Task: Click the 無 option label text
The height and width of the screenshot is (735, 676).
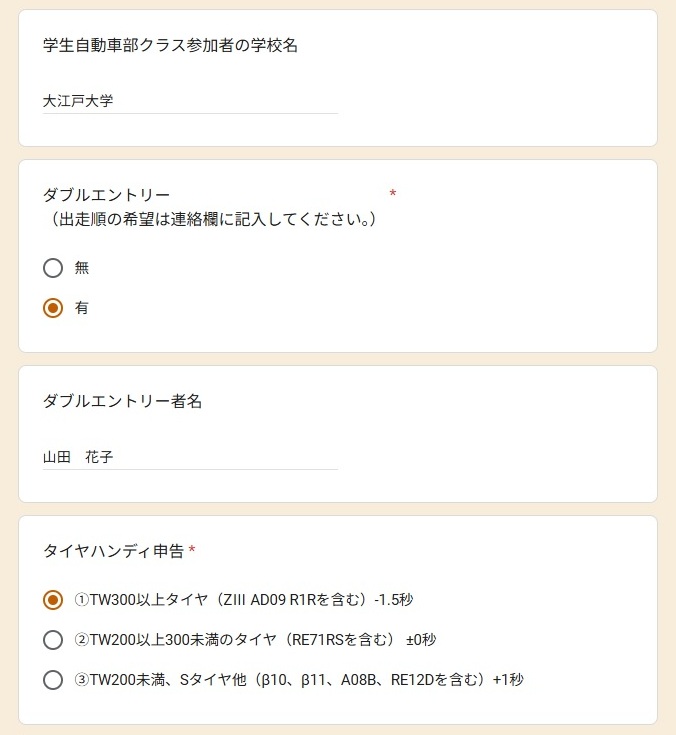Action: point(82,268)
